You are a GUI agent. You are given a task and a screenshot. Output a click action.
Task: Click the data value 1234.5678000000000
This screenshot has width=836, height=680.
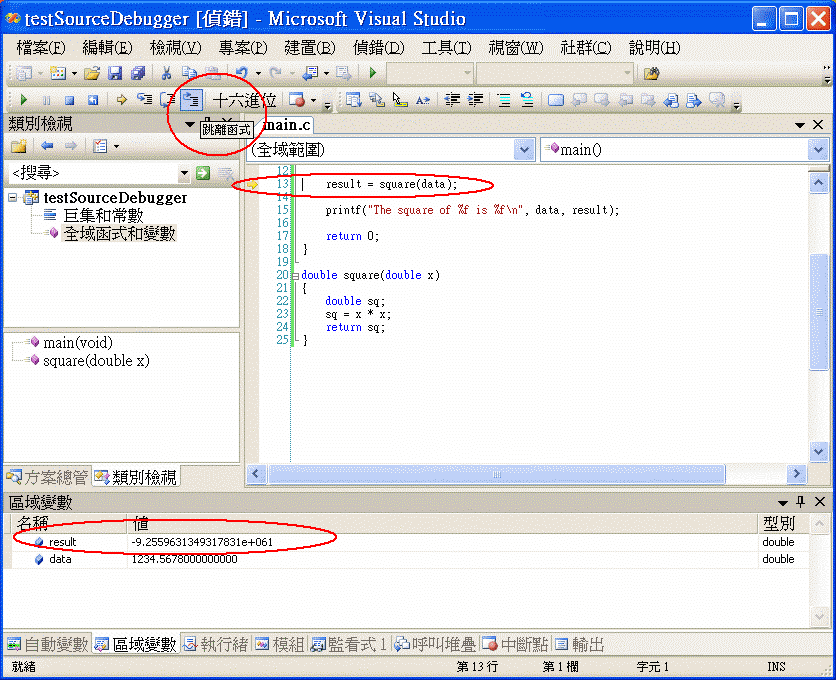184,559
